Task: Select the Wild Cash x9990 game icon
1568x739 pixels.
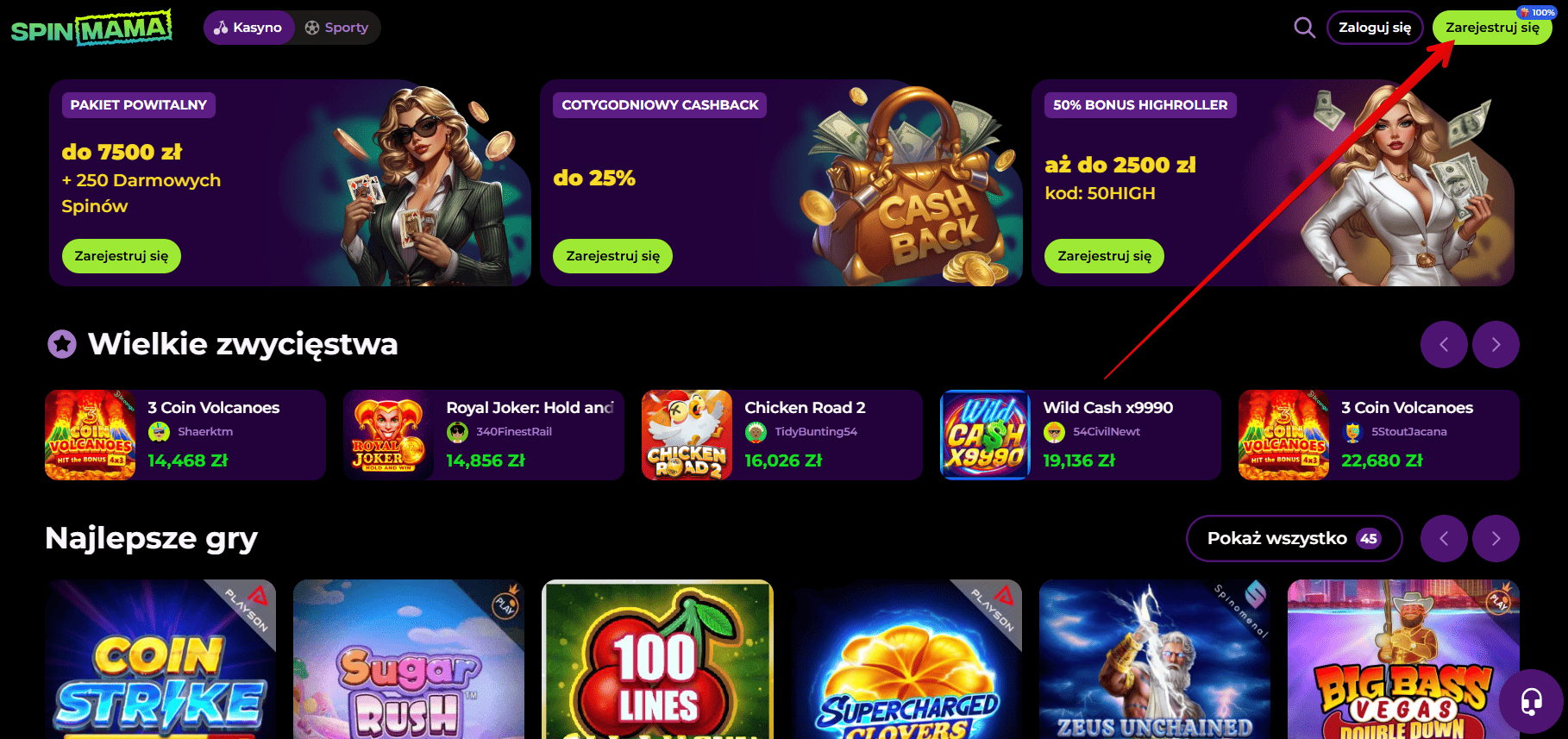Action: [x=985, y=435]
